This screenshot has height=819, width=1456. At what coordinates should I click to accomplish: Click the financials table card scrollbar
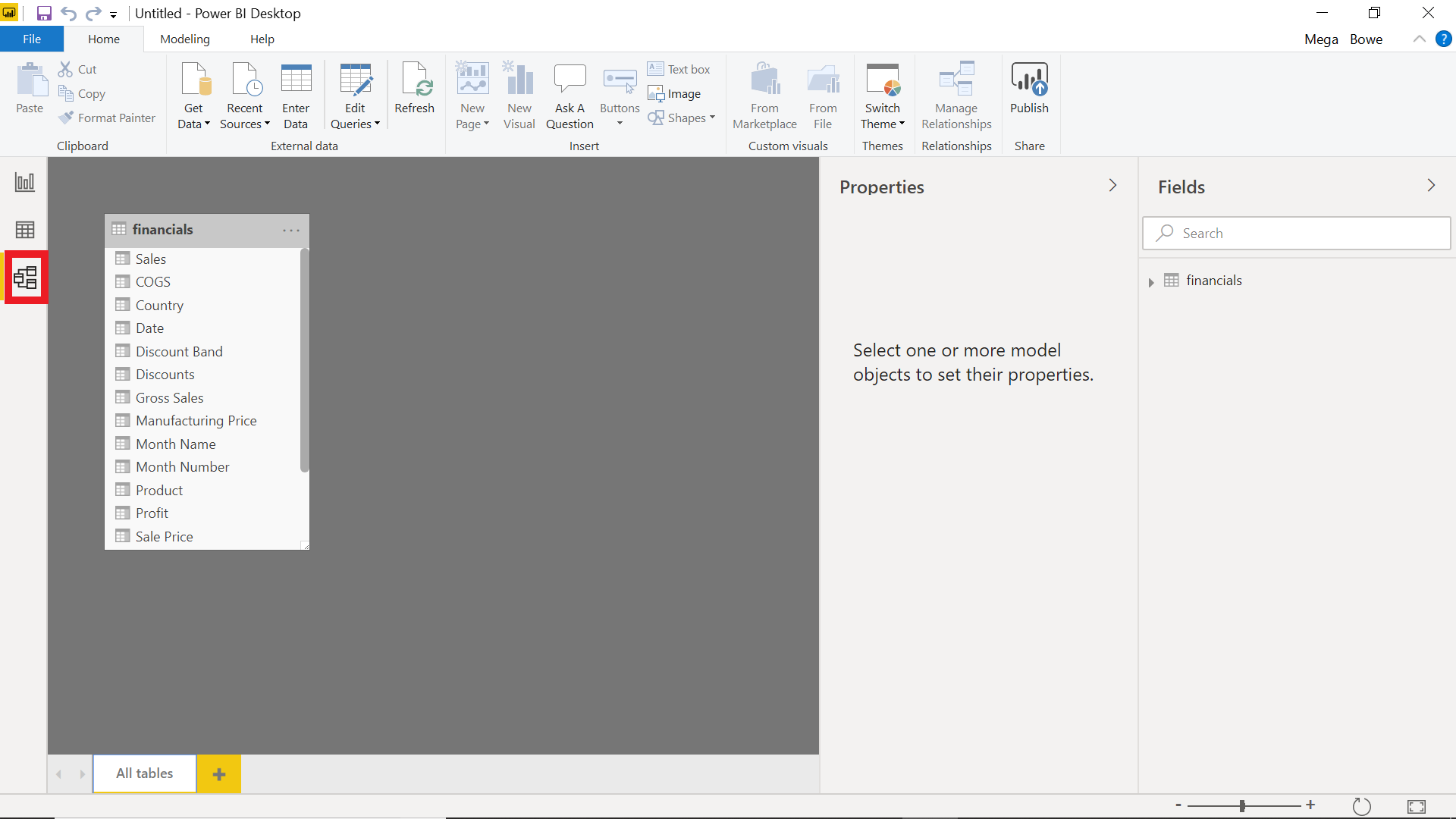(x=305, y=360)
